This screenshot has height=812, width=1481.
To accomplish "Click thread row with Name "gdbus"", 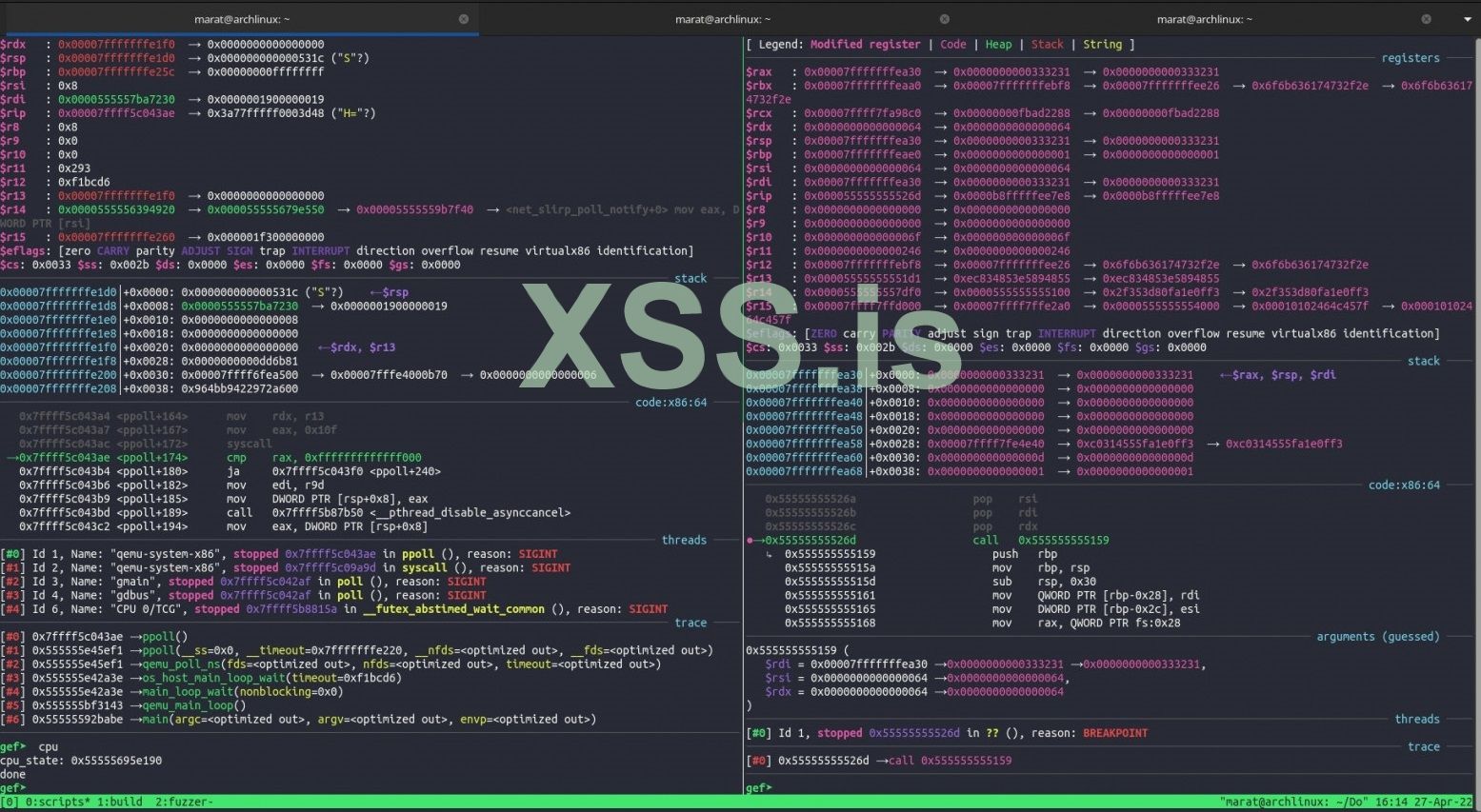I will pos(244,596).
